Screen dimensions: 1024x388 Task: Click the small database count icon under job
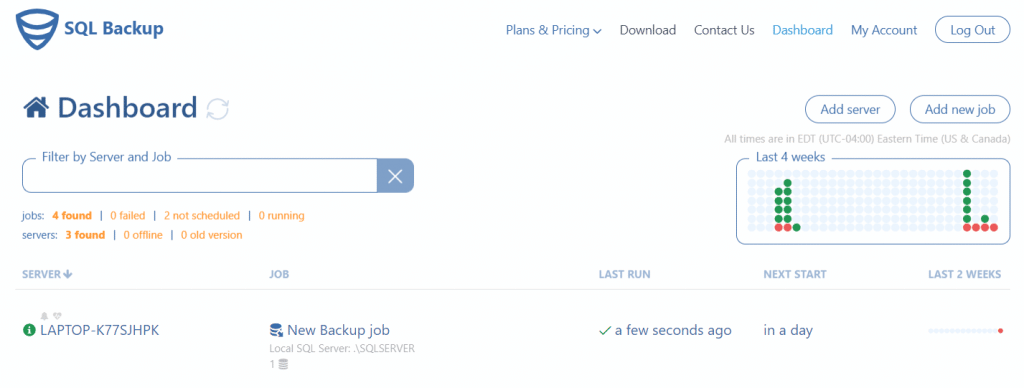tap(283, 364)
